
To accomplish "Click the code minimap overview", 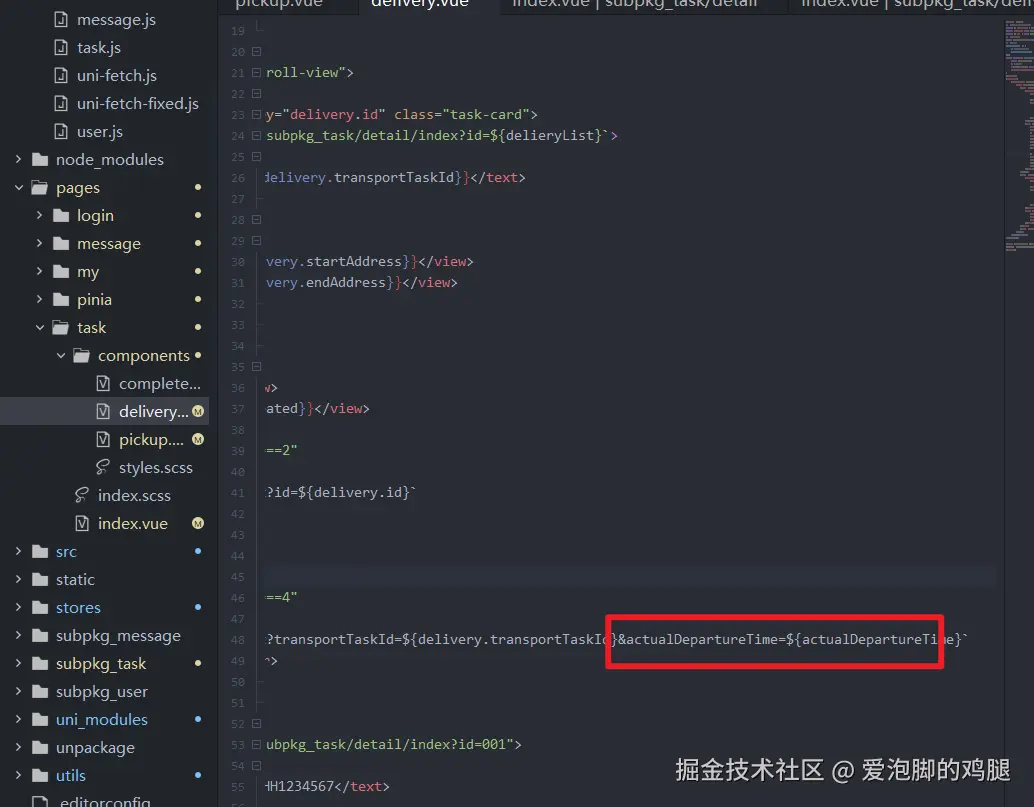I will coord(1019,135).
